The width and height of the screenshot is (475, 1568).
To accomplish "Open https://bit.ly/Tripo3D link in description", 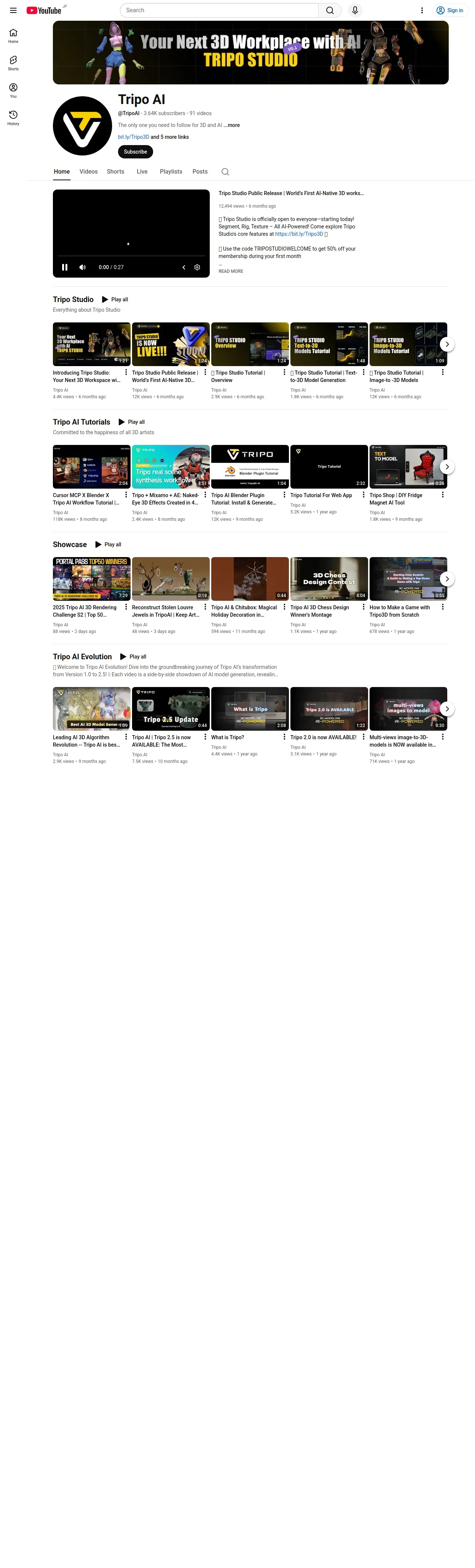I will 299,234.
